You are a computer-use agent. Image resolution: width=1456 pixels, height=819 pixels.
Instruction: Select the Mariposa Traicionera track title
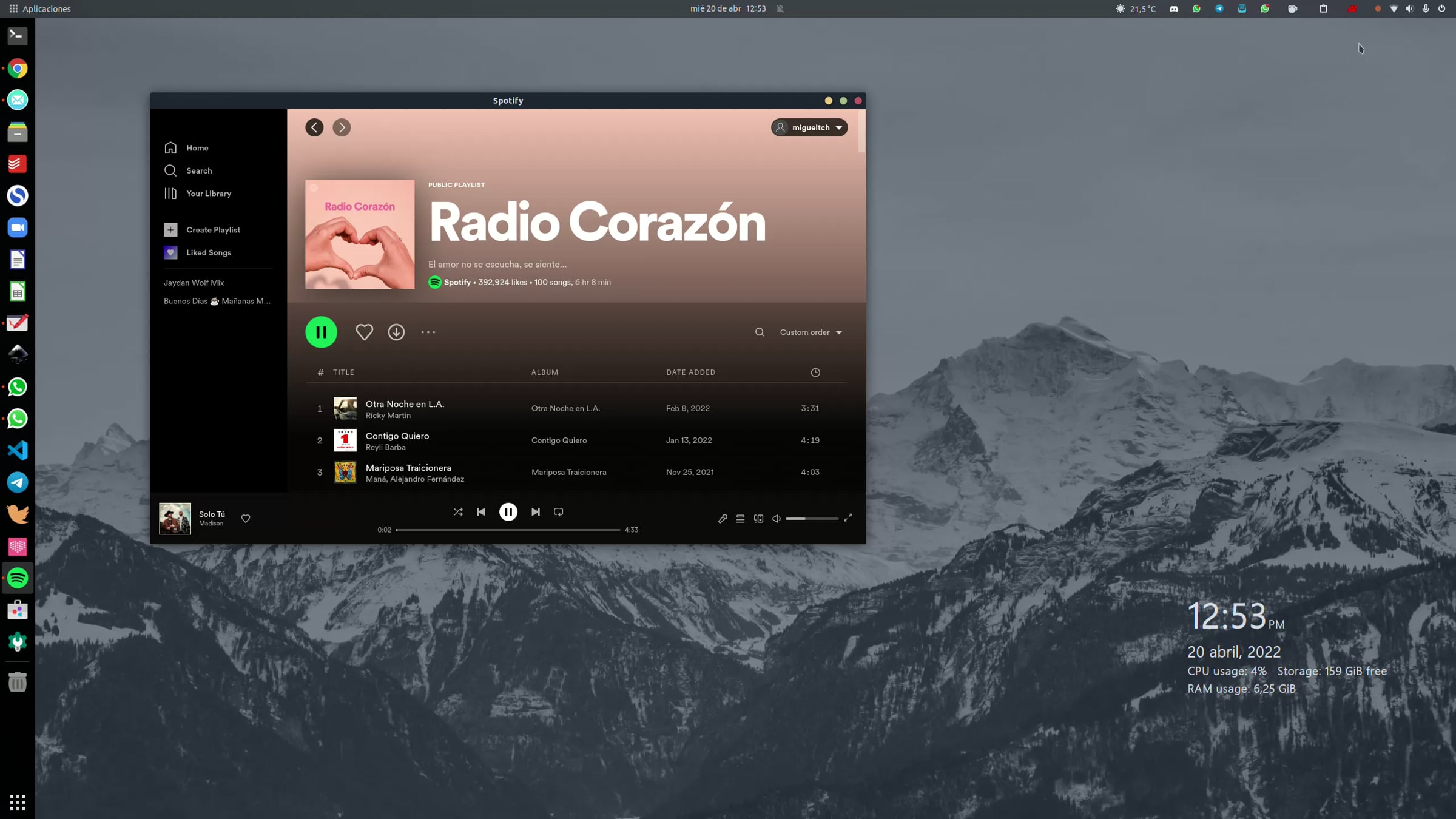[x=408, y=468]
